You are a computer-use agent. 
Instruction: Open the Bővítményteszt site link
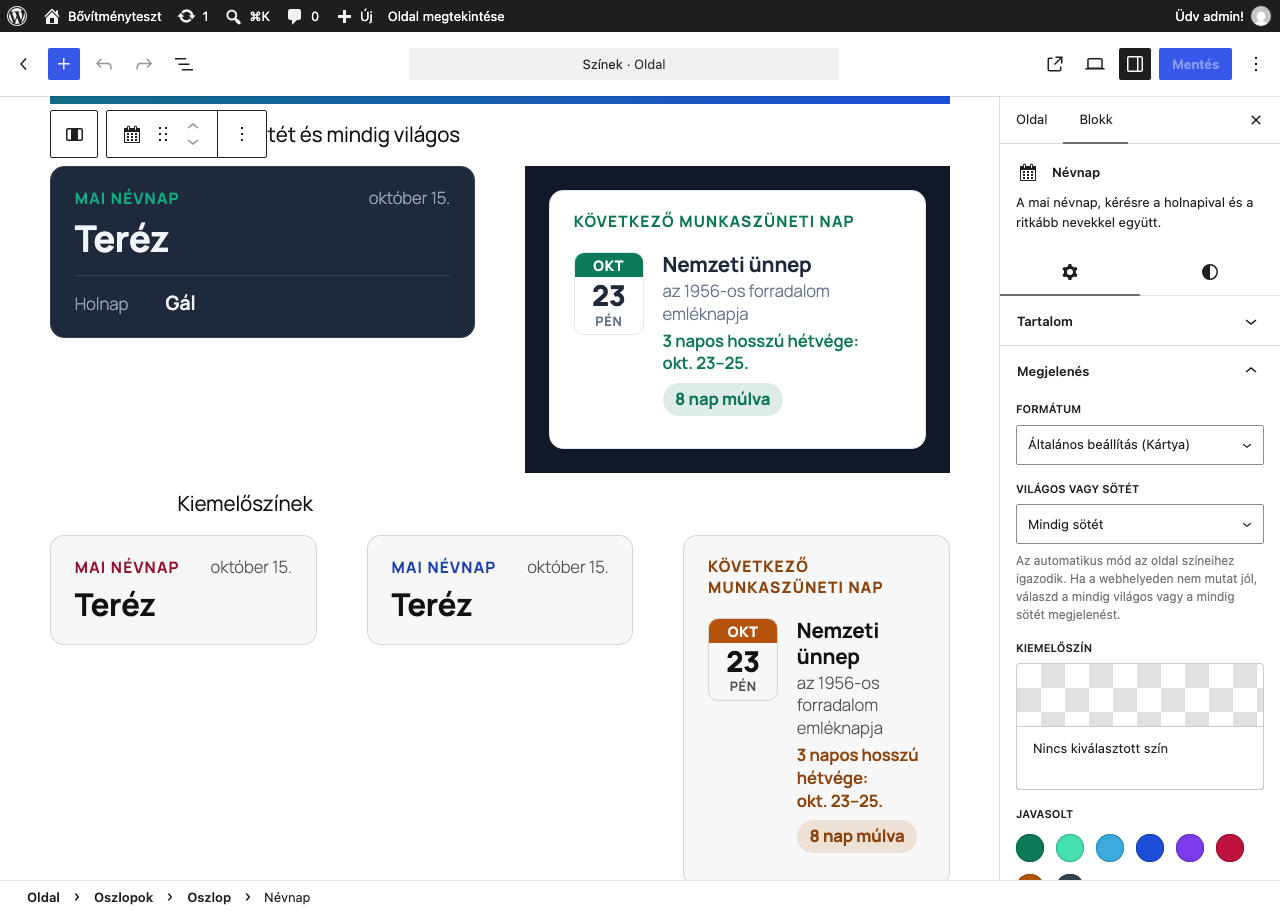(101, 16)
